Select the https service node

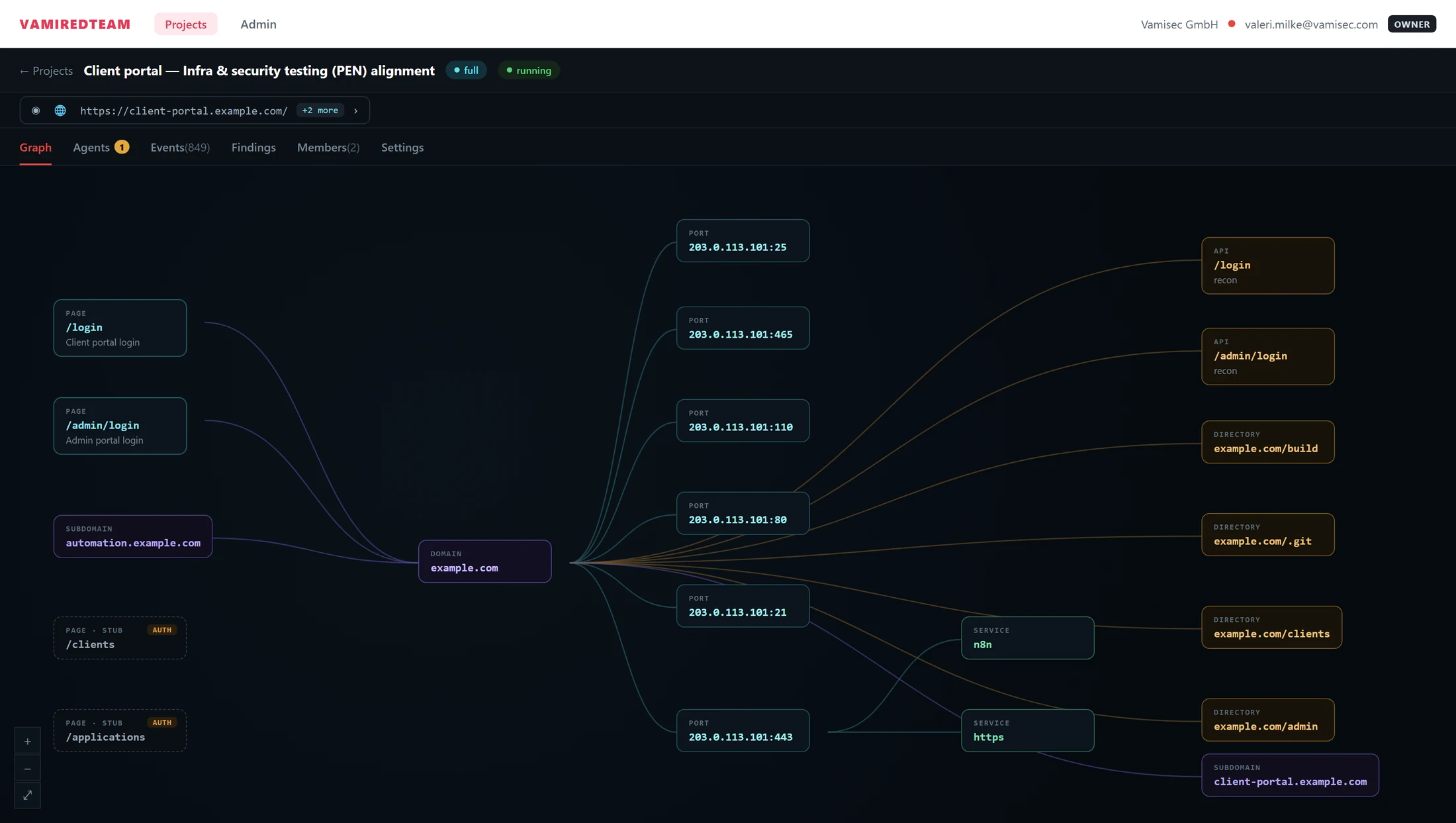[1028, 730]
